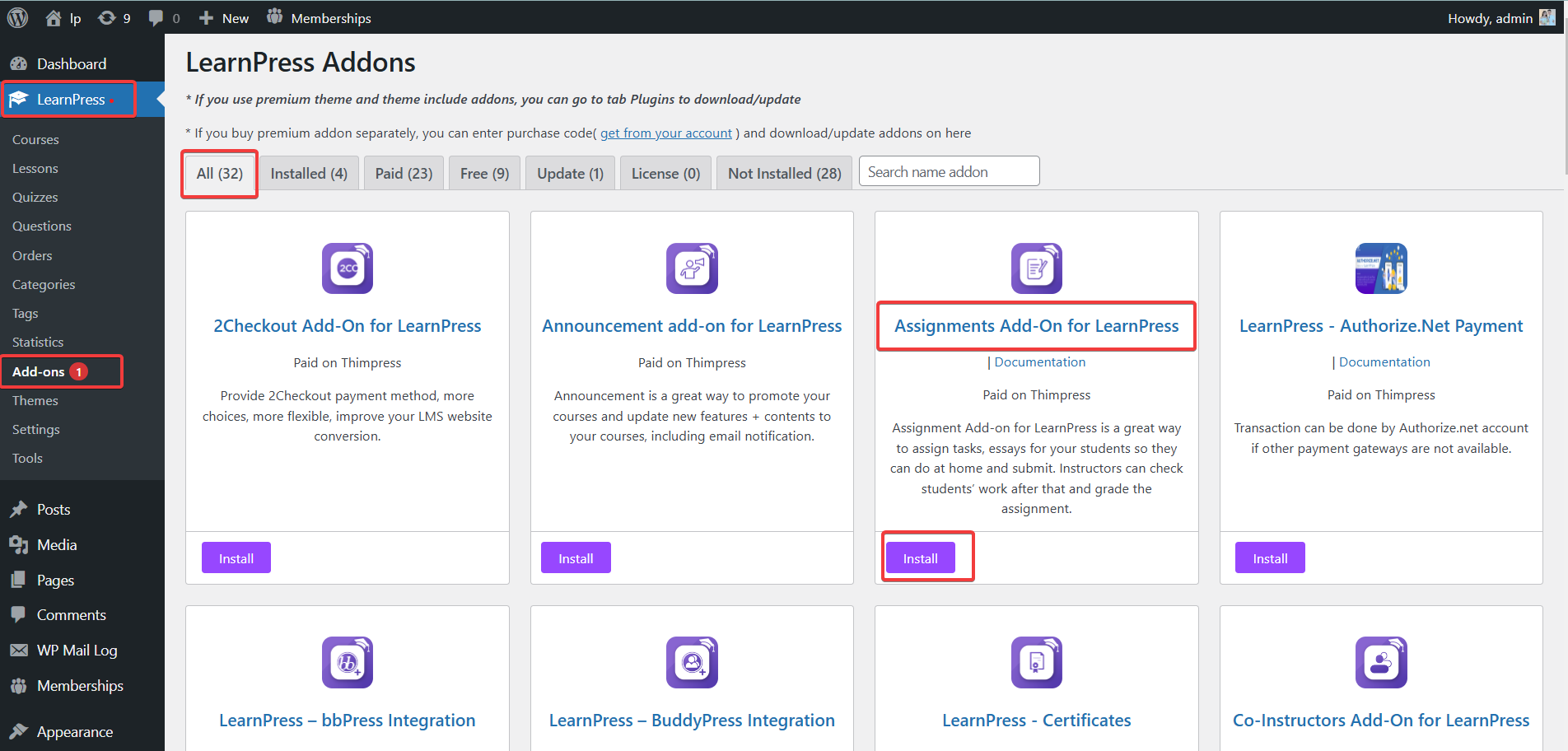Select the All (32) tab
This screenshot has width=1568, height=751.
220,174
